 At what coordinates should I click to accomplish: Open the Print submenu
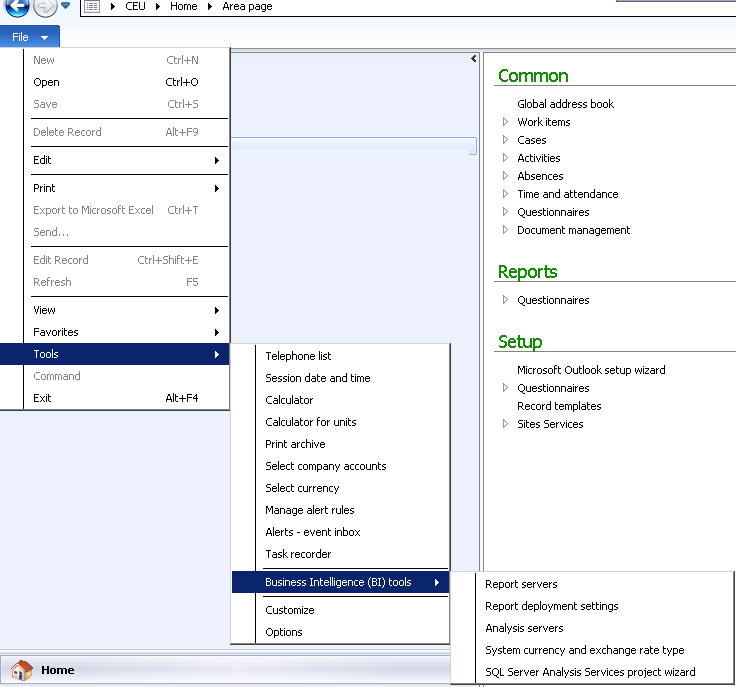coord(44,188)
